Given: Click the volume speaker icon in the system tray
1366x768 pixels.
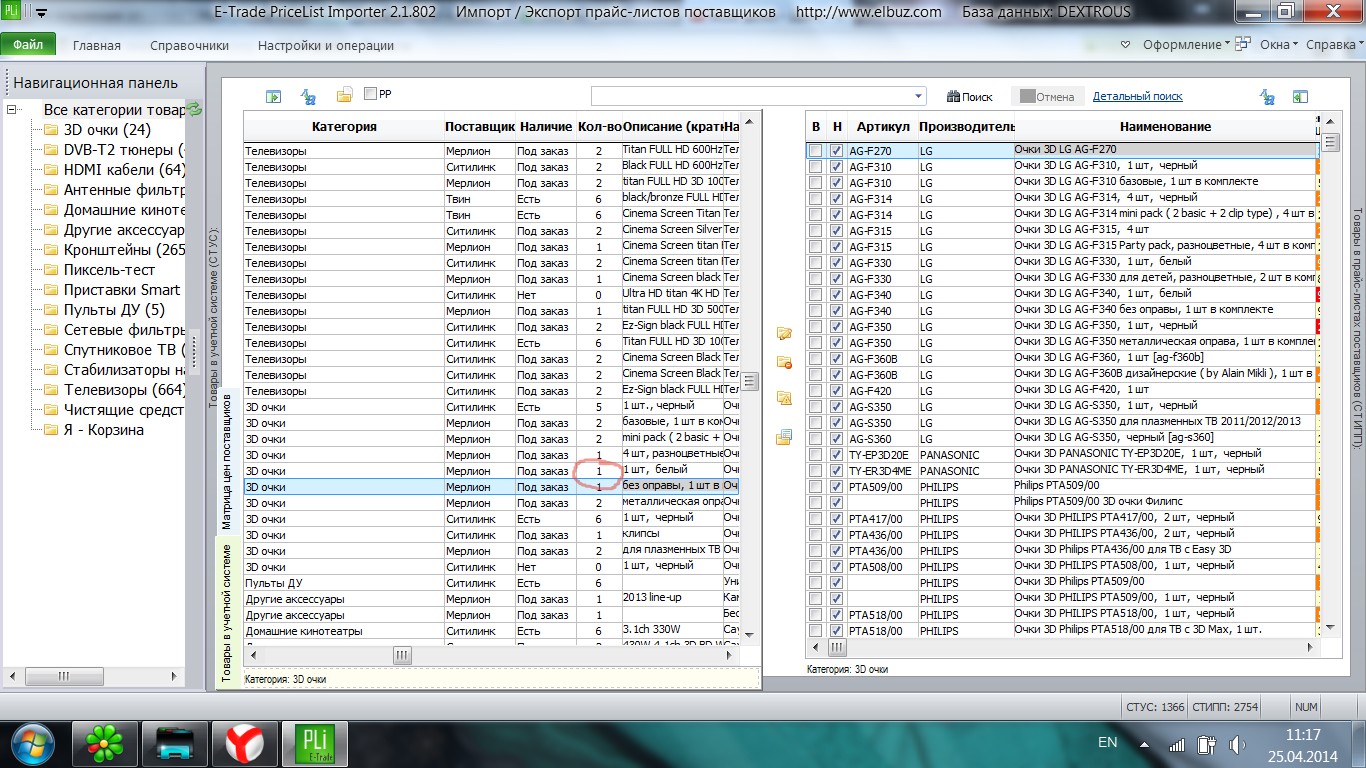Looking at the screenshot, I should point(1237,744).
